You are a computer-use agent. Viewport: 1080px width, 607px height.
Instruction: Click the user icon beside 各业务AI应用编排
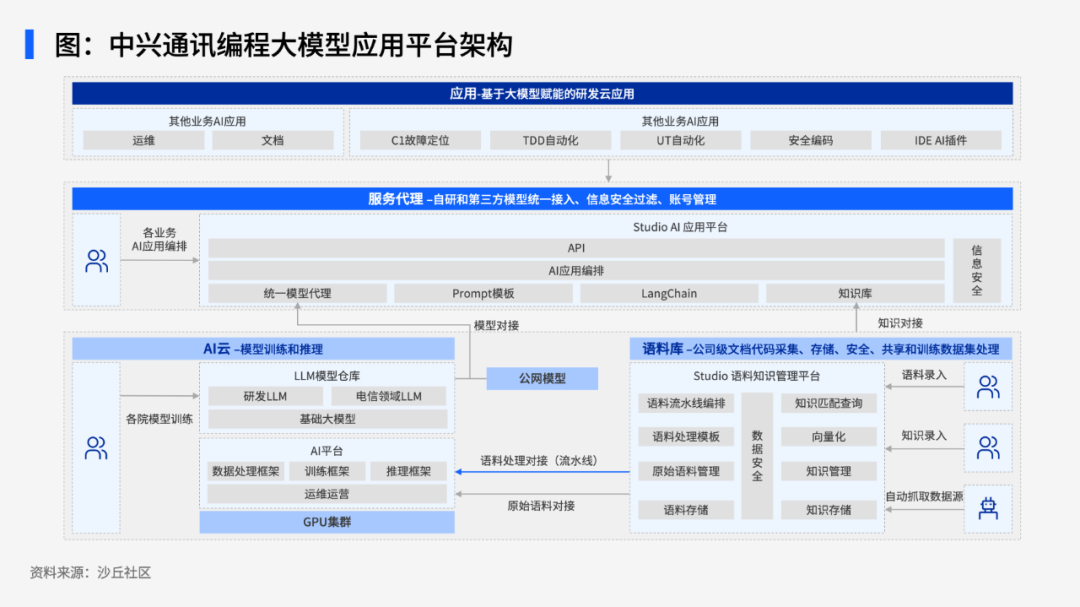[x=96, y=262]
